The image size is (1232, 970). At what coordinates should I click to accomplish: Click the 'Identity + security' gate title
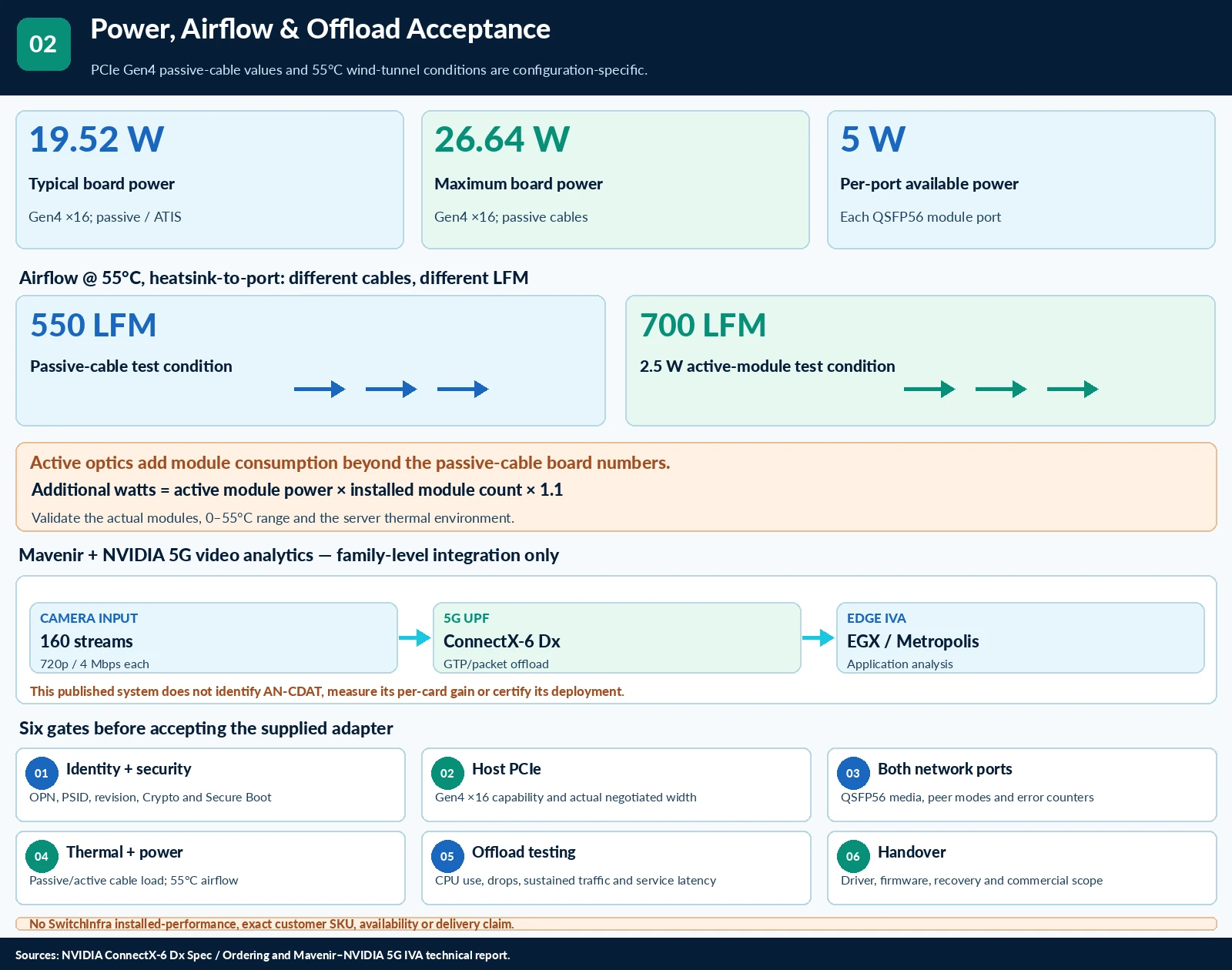pos(129,769)
